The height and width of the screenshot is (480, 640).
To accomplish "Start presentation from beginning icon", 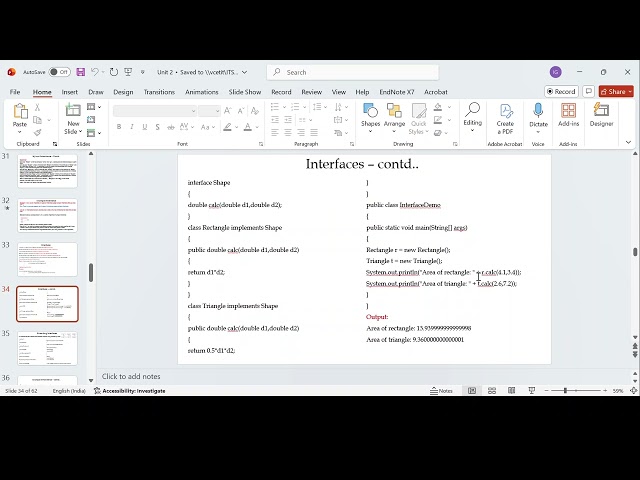I will [128, 72].
